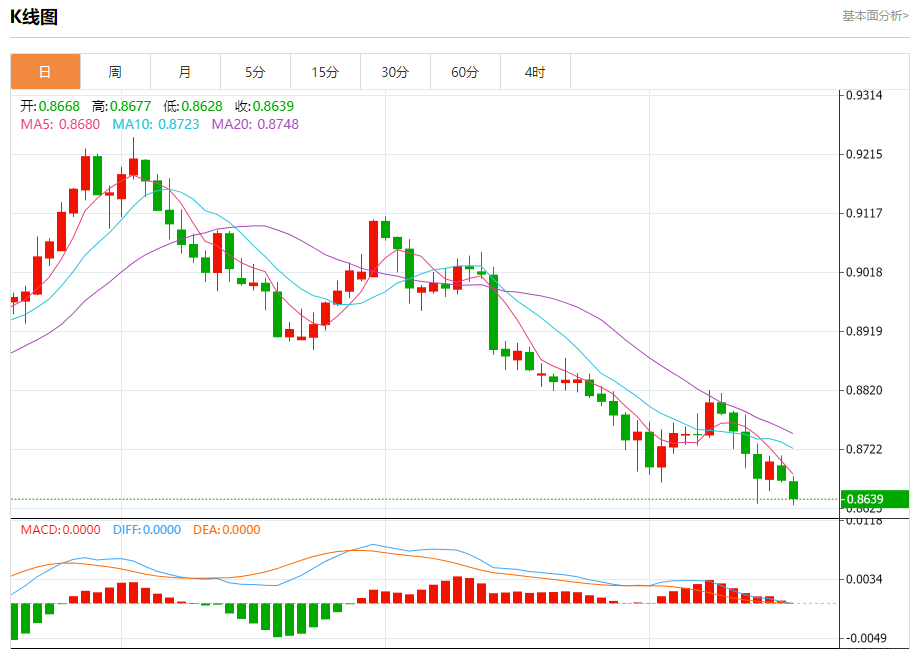Open the 60分 interval tab

click(465, 72)
